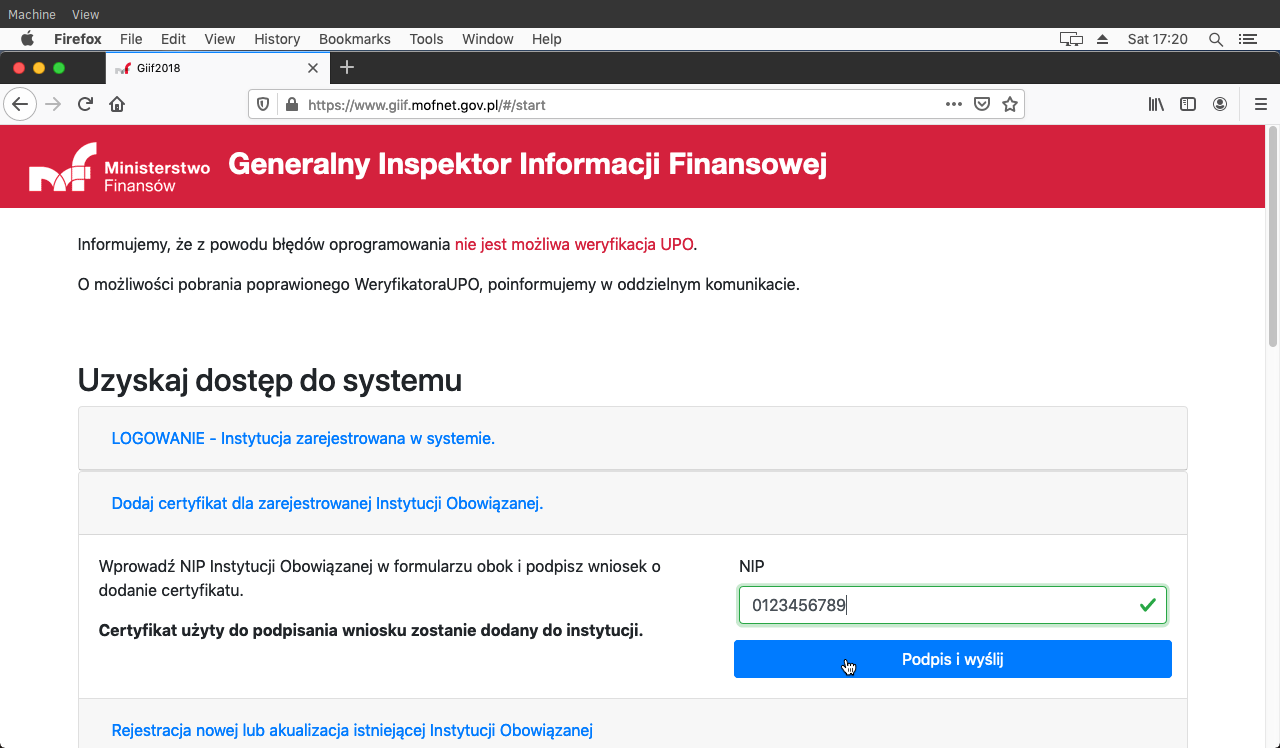Open a new browser tab
Screen dimensions: 1280x748
tap(347, 67)
